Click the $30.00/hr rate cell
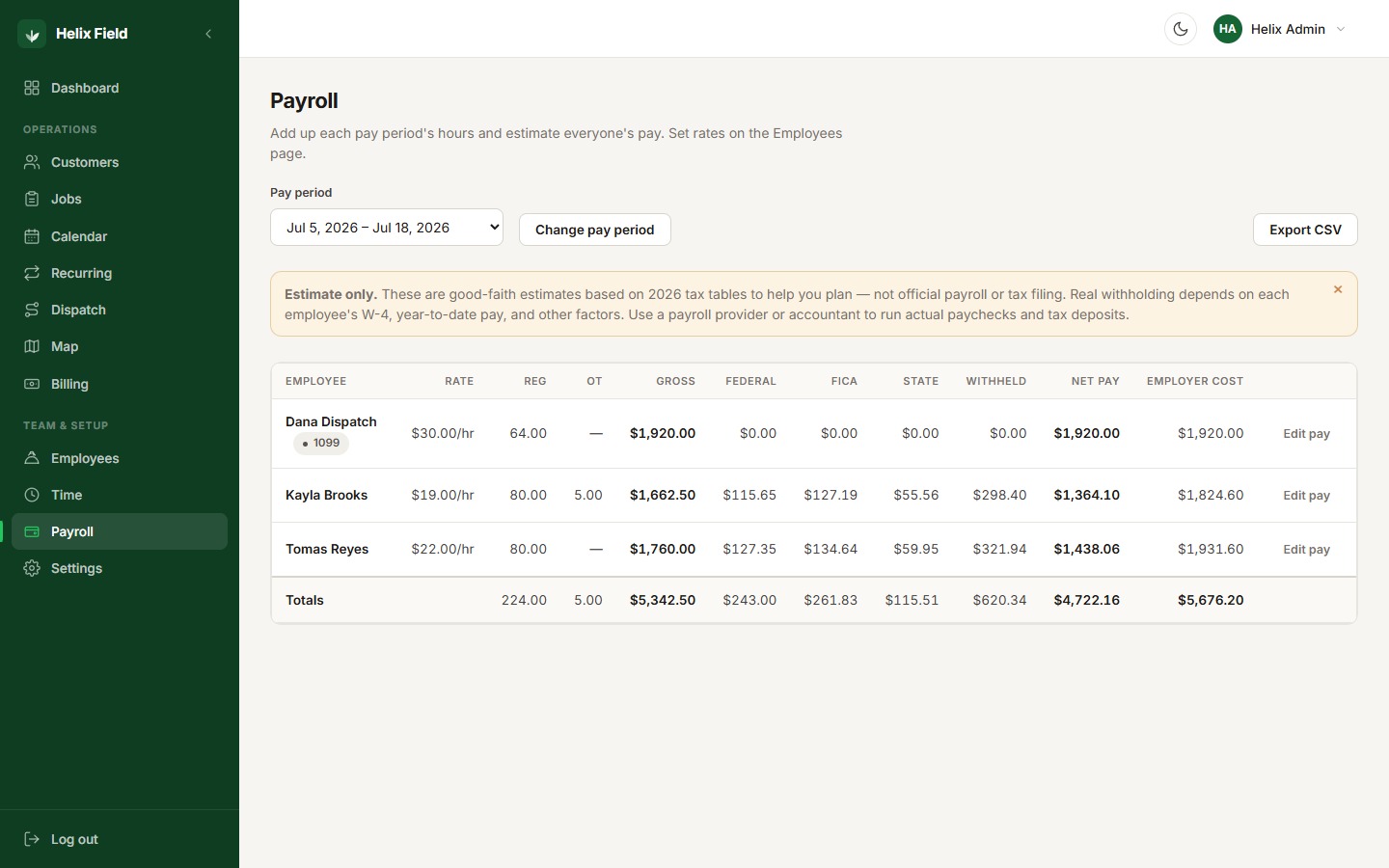The width and height of the screenshot is (1389, 868). coord(443,433)
